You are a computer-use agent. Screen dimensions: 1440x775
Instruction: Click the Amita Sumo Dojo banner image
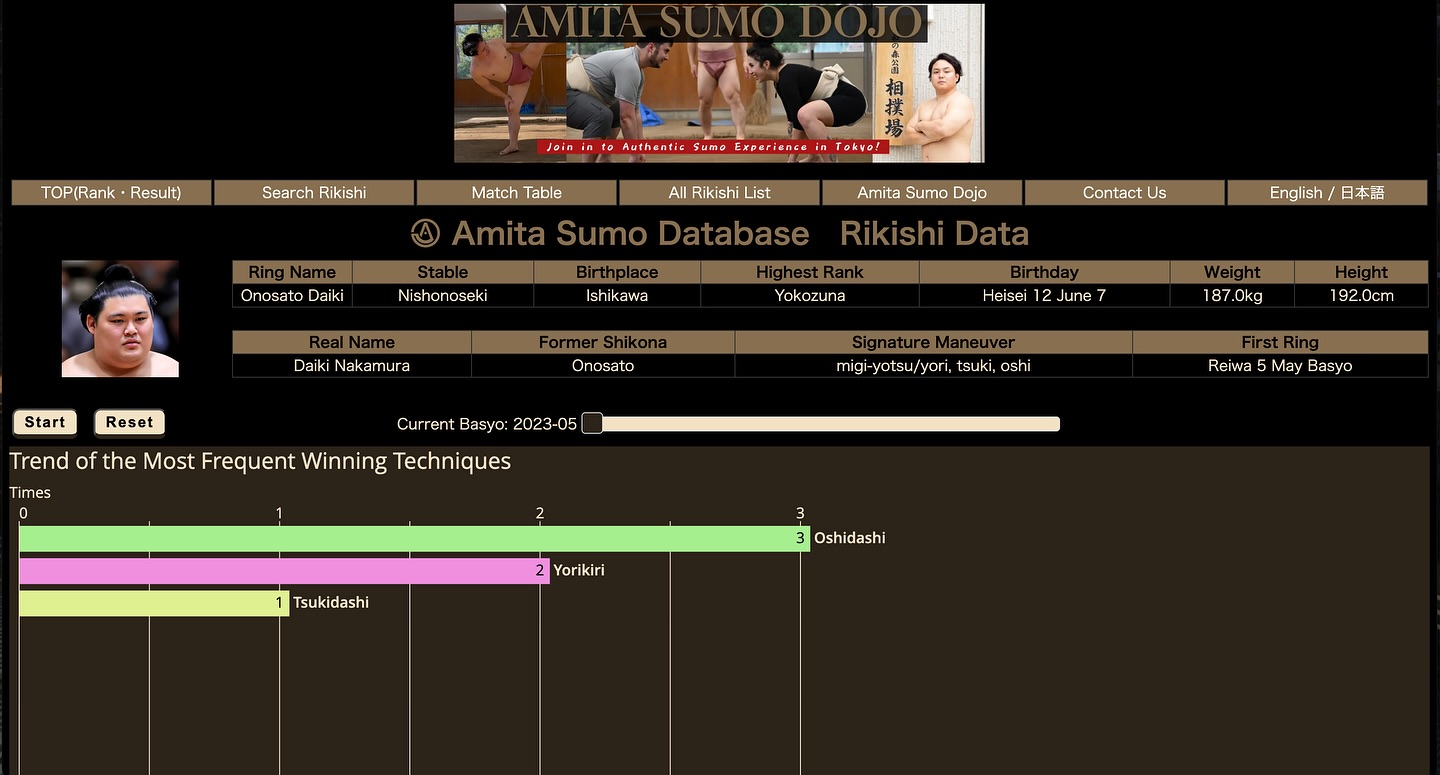[x=719, y=83]
